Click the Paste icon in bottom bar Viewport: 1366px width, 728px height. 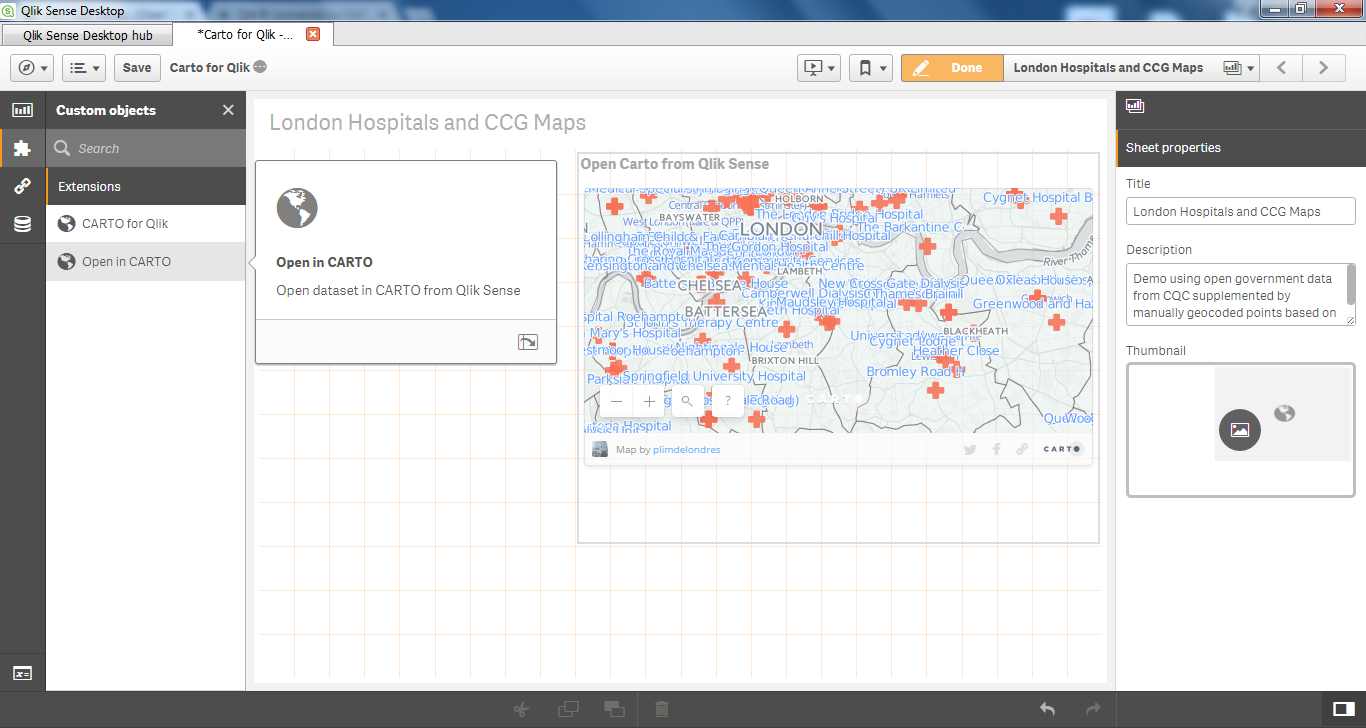615,709
